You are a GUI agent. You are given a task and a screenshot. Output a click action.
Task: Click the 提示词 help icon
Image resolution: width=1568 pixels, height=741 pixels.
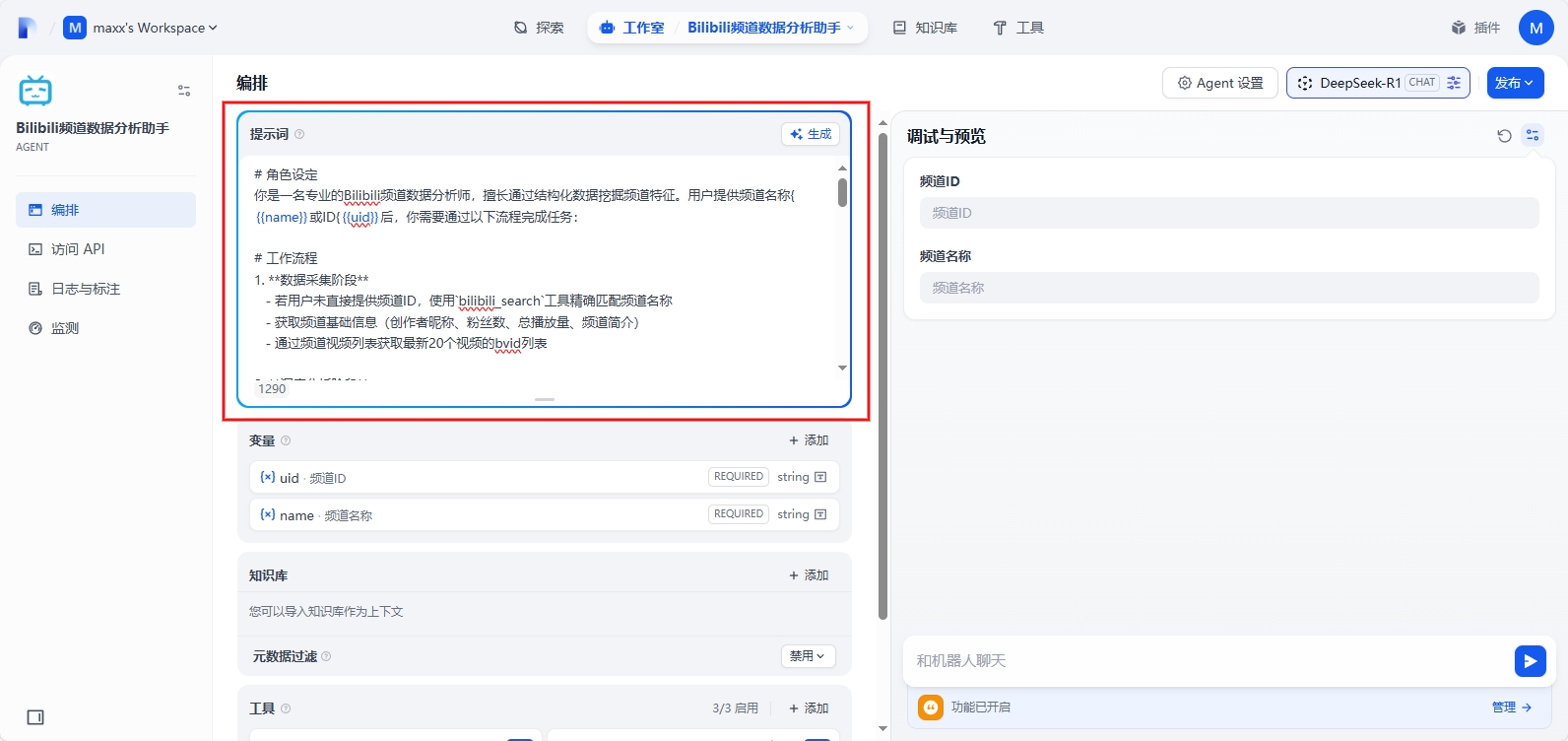point(299,134)
